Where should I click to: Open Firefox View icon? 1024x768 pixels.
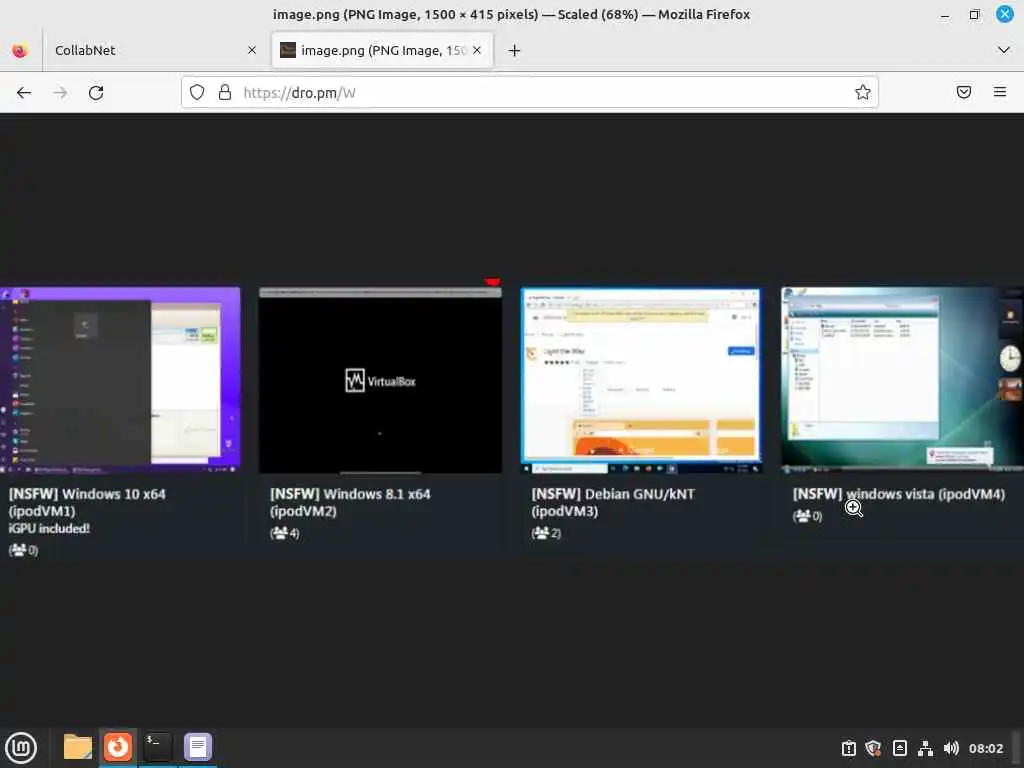[20, 50]
